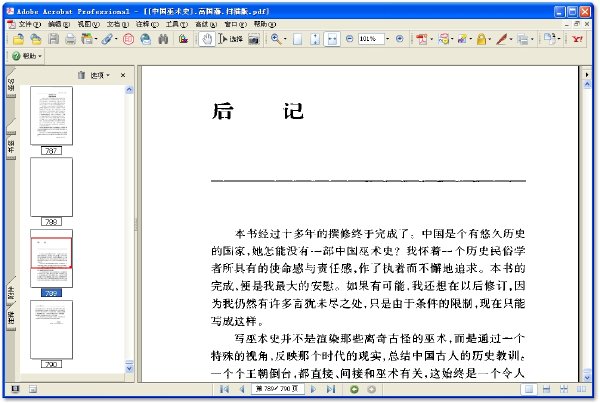600x404 pixels.
Task: Activate the text 选择 Select tool
Action: pos(231,39)
